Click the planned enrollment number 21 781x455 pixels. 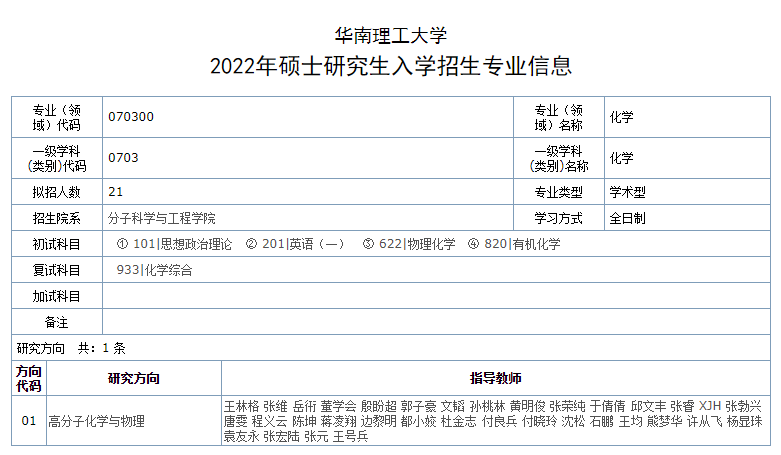coord(116,192)
